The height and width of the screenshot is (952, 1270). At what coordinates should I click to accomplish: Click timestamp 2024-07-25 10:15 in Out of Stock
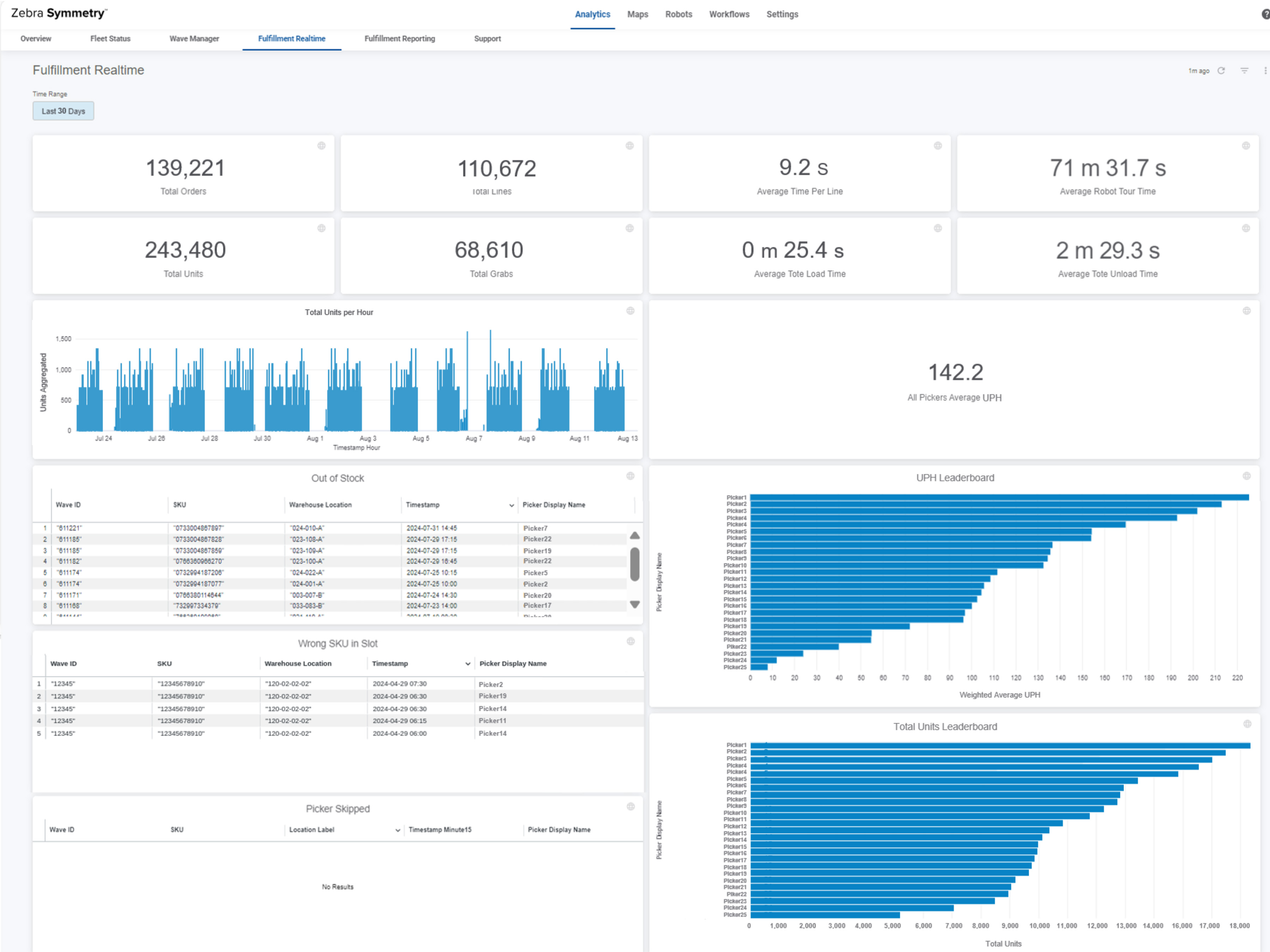(x=432, y=573)
